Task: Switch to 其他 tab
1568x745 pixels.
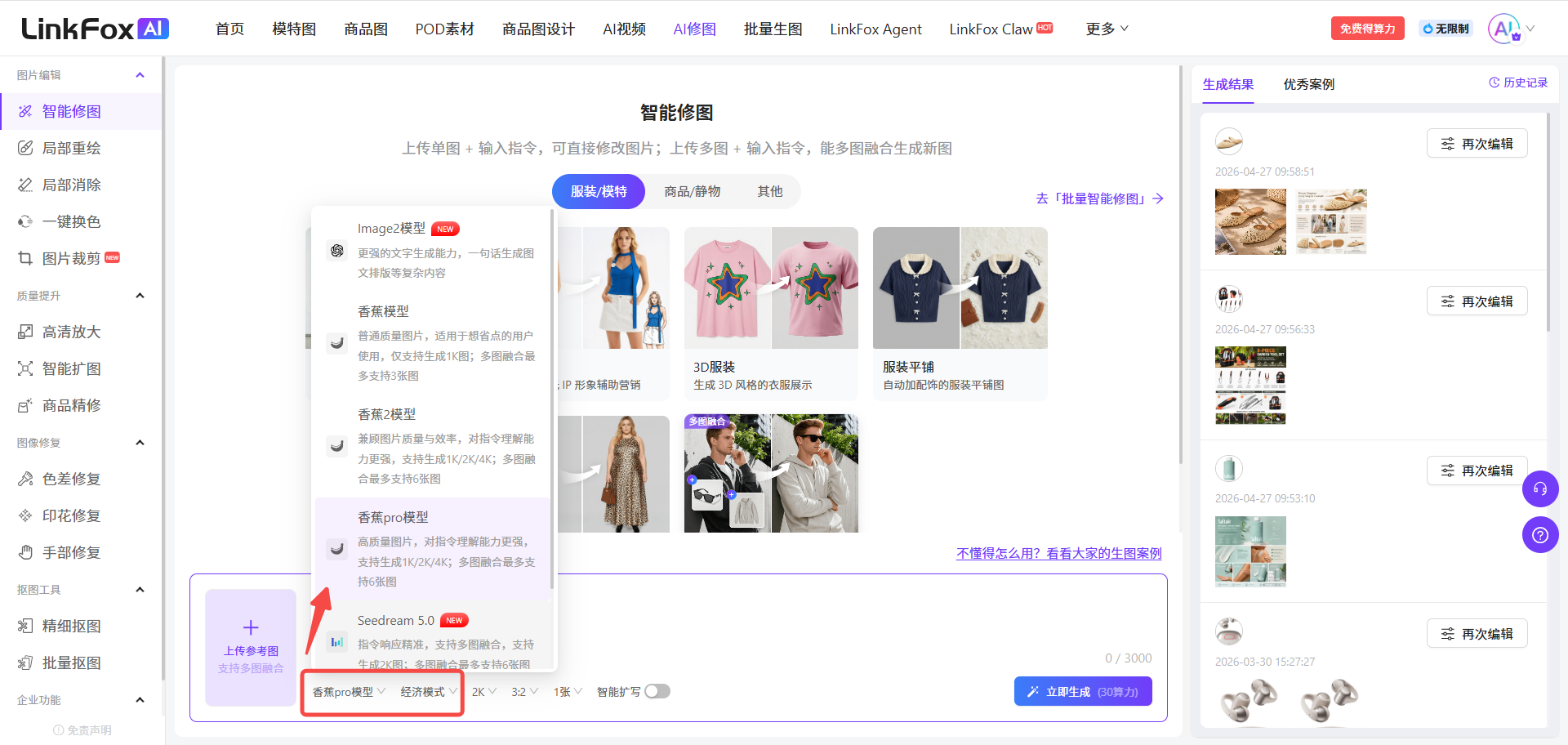Action: pyautogui.click(x=769, y=191)
